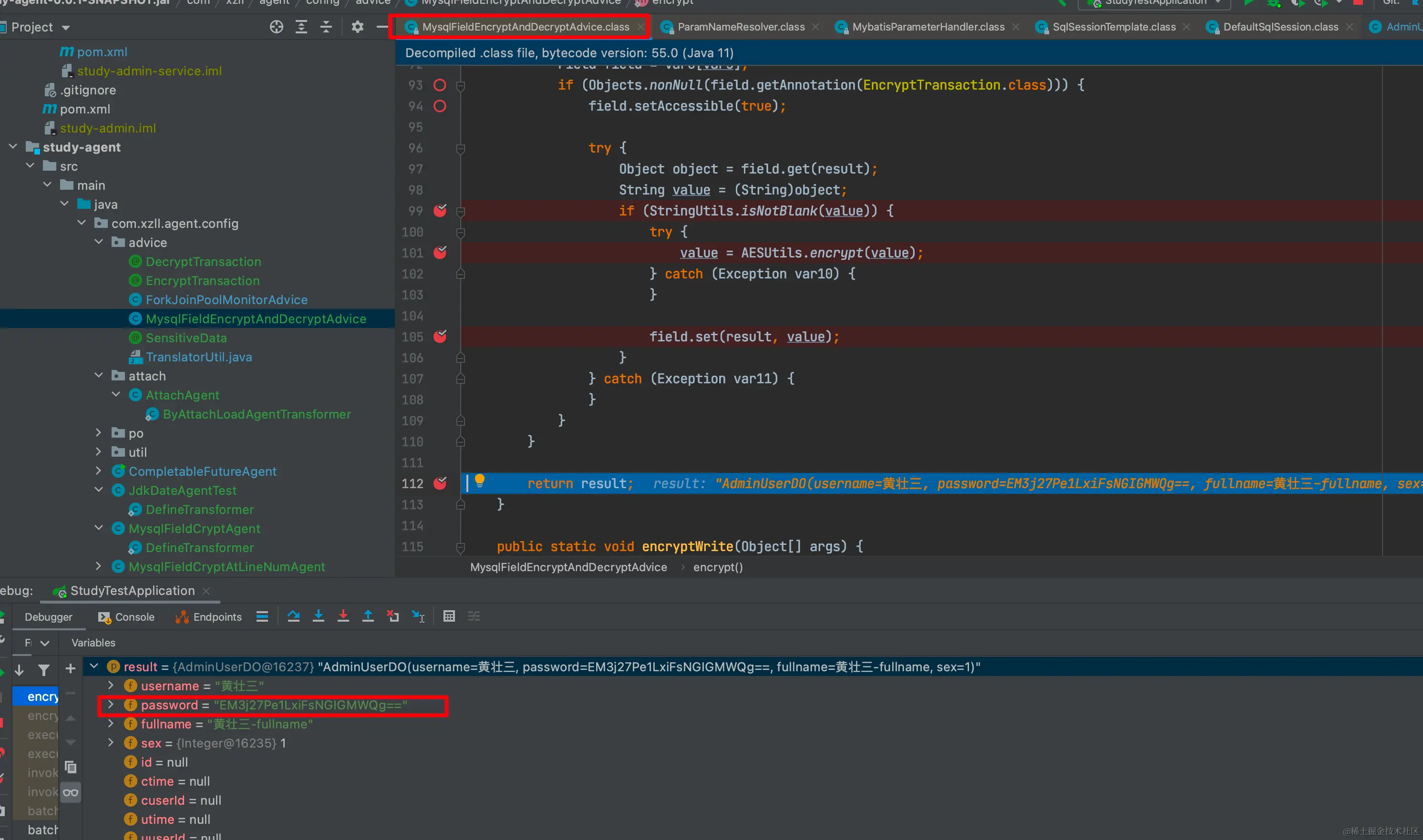Viewport: 1423px width, 840px height.
Task: Close the ParamNameResolver.class tab
Action: 815,27
